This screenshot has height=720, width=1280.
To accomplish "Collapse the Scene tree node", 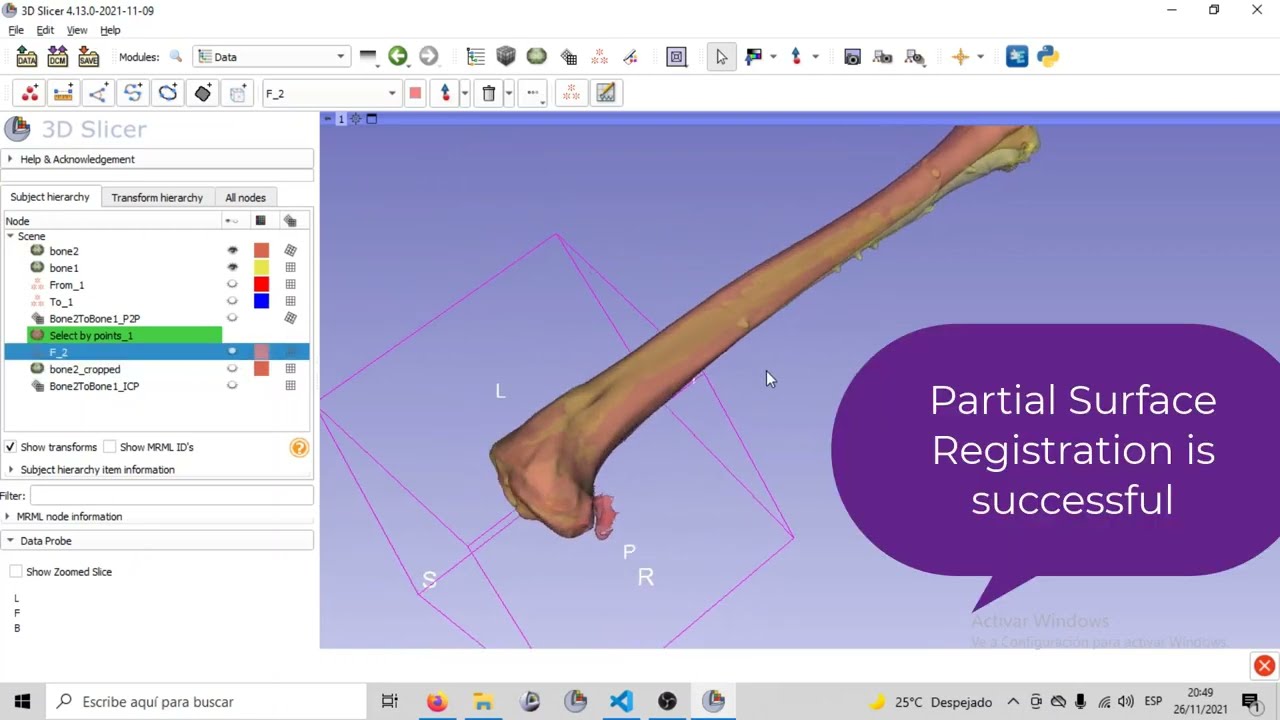I will [10, 236].
